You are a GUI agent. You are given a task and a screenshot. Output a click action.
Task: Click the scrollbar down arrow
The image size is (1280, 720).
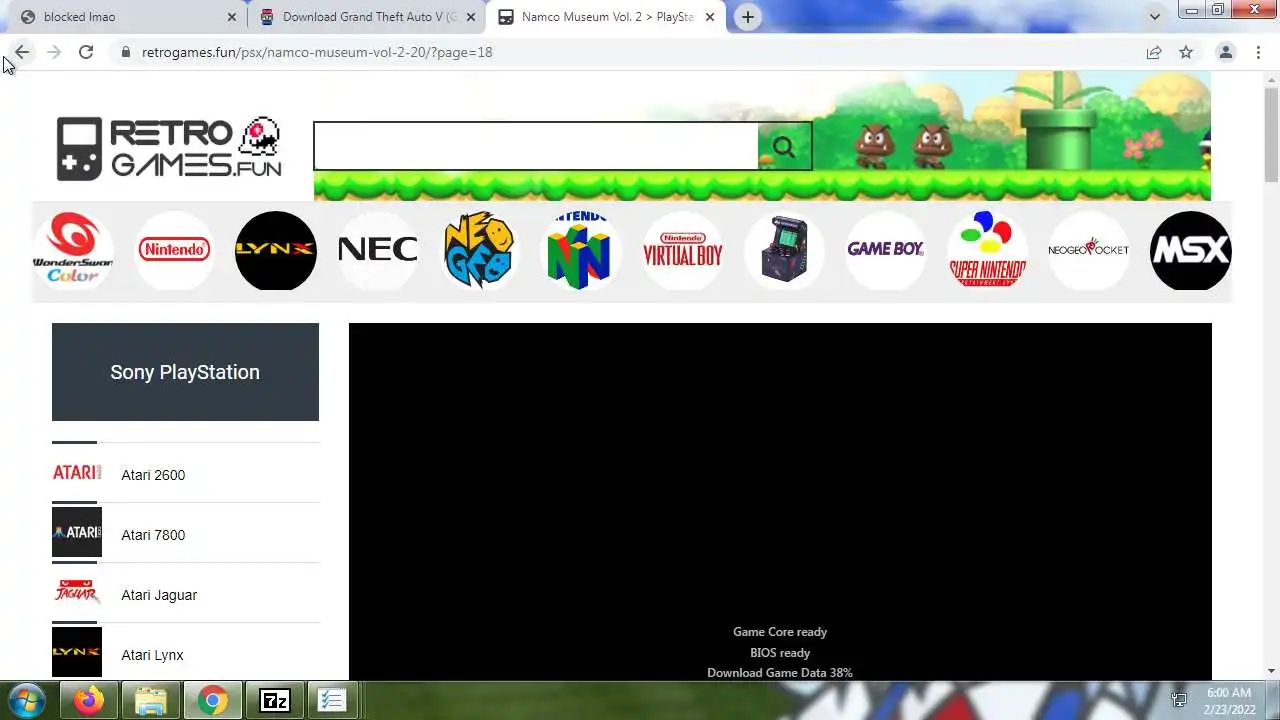1271,671
